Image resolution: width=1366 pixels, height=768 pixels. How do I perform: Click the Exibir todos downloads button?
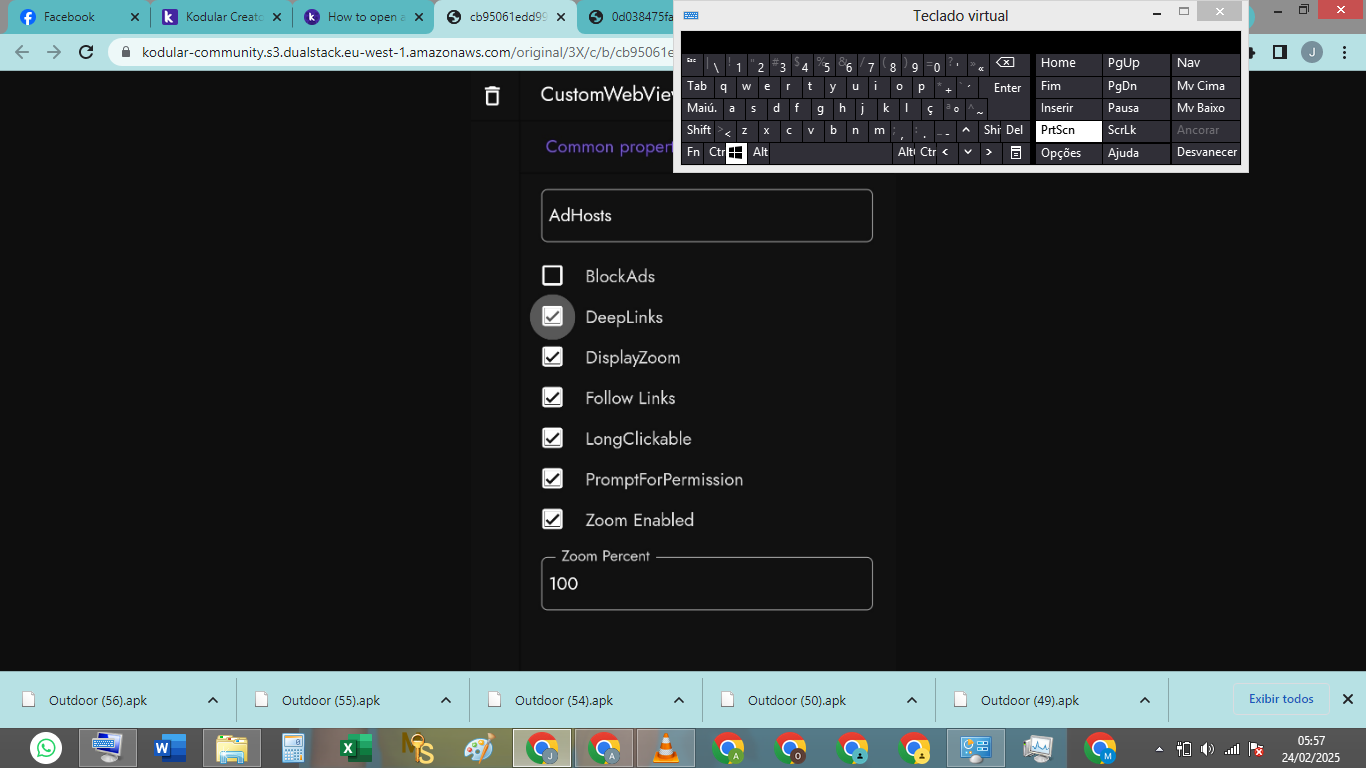pos(1281,699)
